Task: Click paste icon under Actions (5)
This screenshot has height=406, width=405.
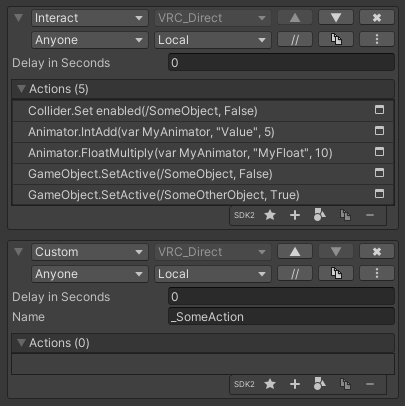Action: (345, 215)
